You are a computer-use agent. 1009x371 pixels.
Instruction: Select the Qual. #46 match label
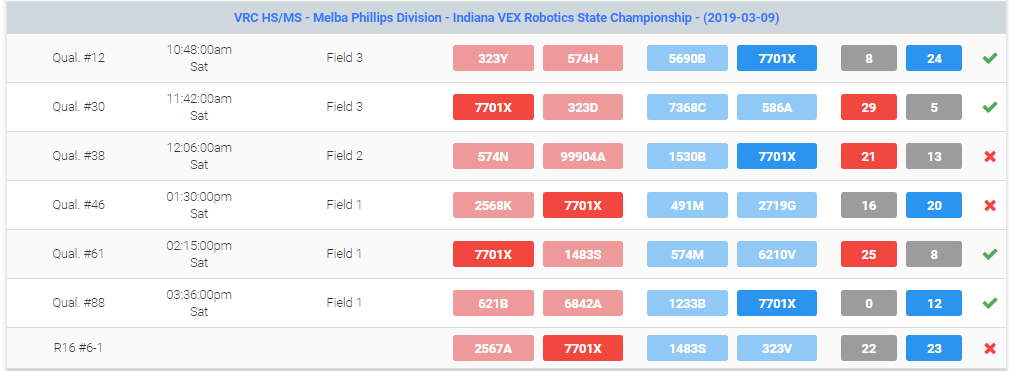(x=79, y=205)
